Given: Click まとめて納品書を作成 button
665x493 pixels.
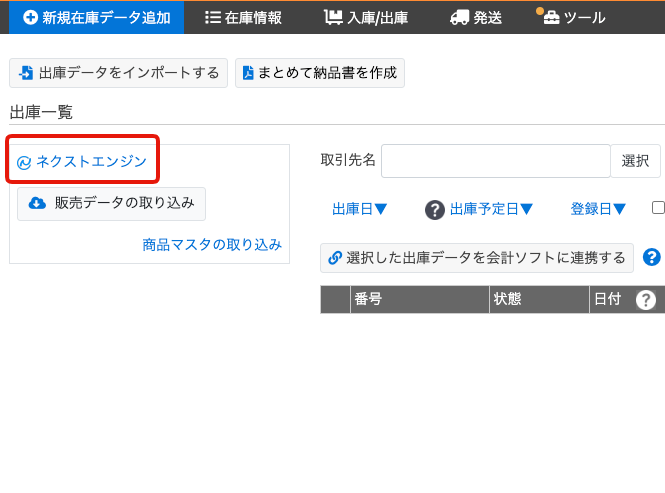Looking at the screenshot, I should click(320, 73).
